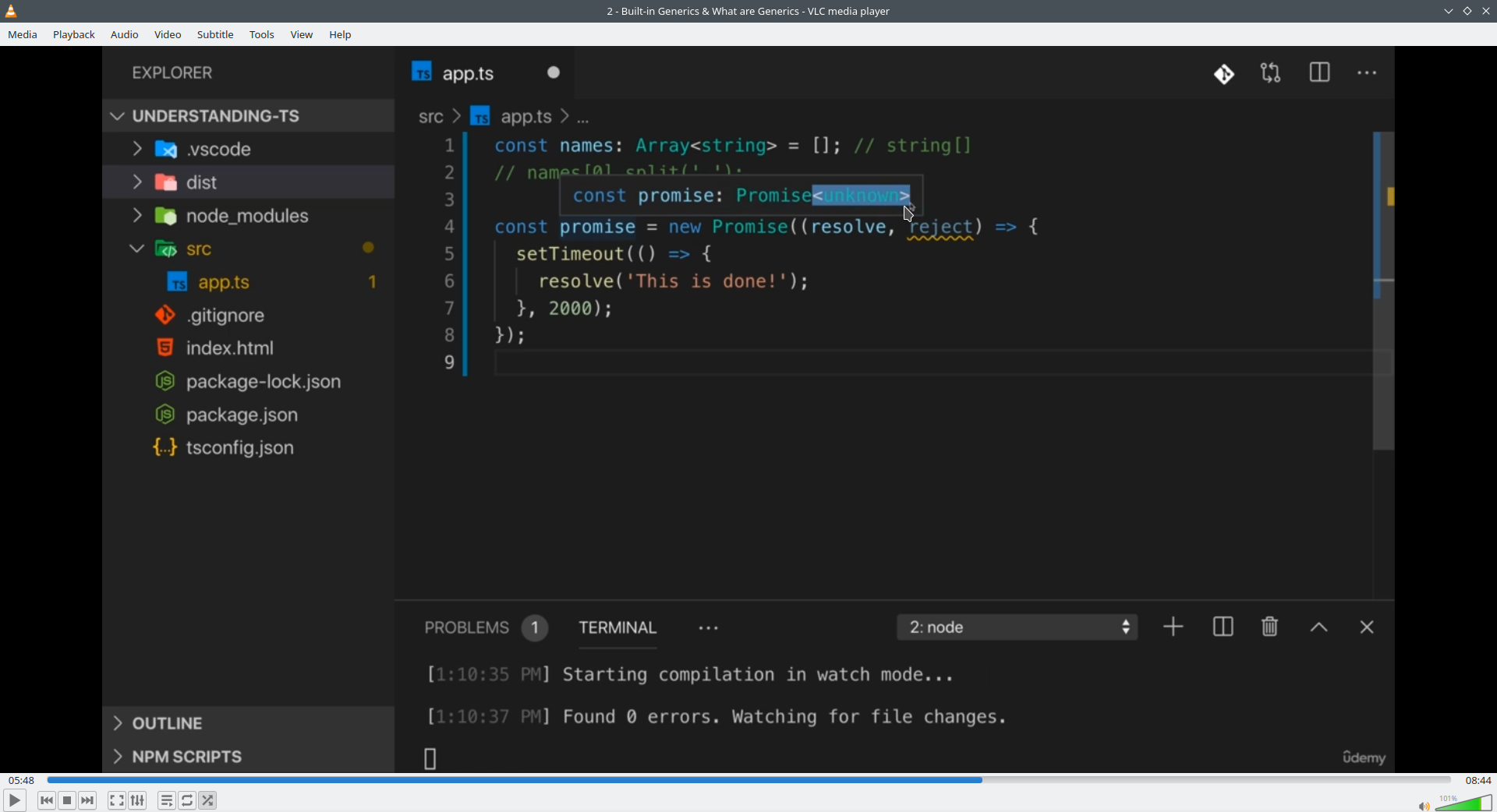The width and height of the screenshot is (1497, 812).
Task: Open the Audio menu
Action: click(x=125, y=35)
